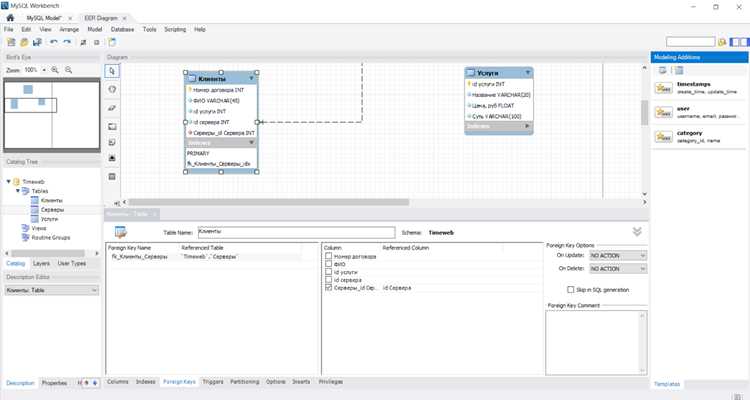Open the On Delete action dropdown
Image resolution: width=750 pixels, height=400 pixels.
click(x=618, y=268)
